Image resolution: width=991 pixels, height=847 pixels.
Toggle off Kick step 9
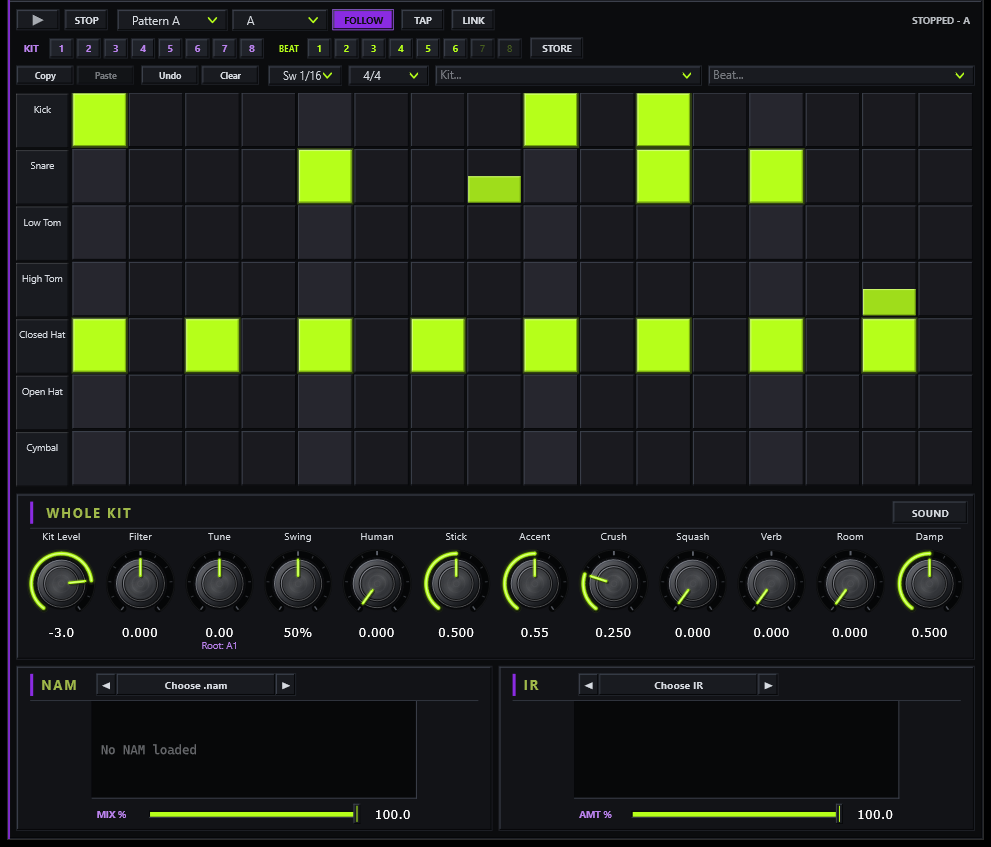550,119
